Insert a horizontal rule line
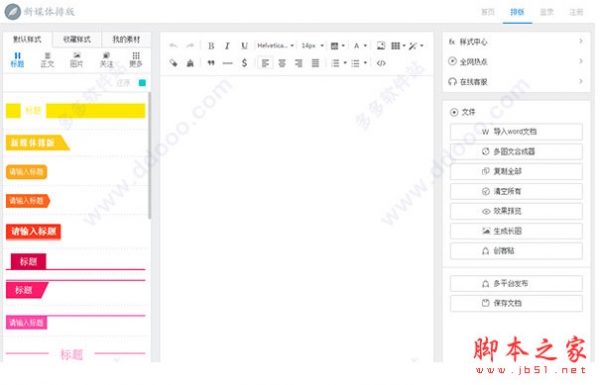Image resolution: width=600 pixels, height=385 pixels. pos(227,63)
